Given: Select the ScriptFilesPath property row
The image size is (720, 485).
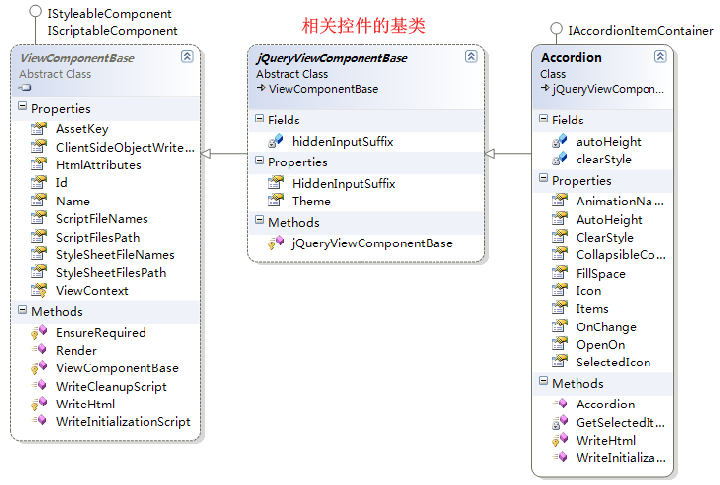Looking at the screenshot, I should pos(106,237).
